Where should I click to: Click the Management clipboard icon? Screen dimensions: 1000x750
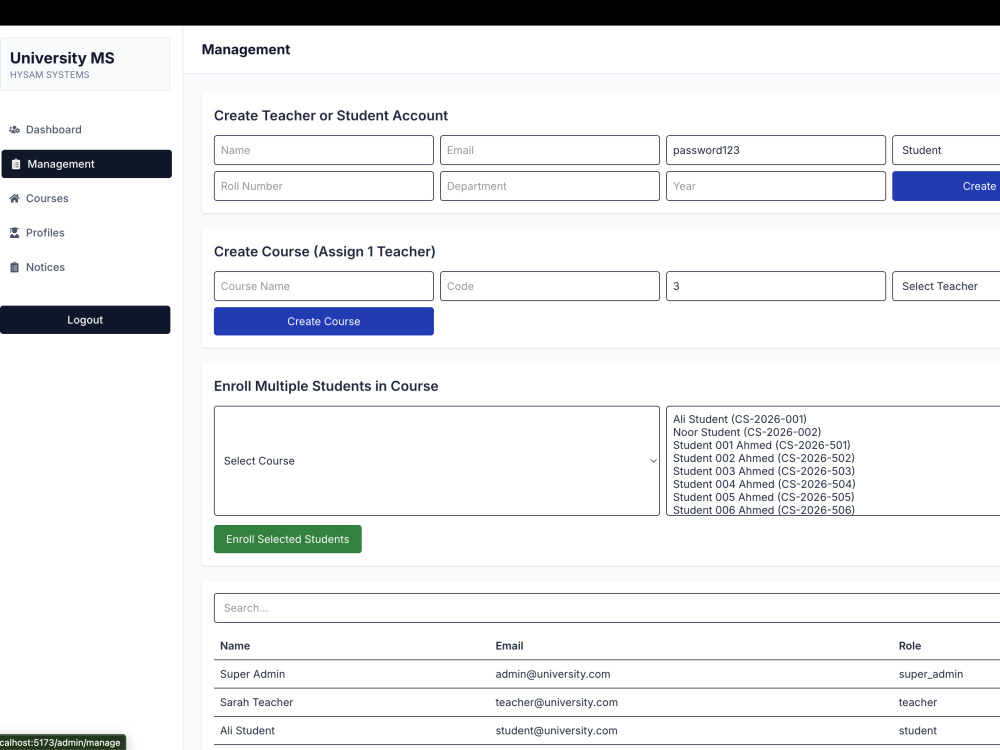click(x=16, y=164)
